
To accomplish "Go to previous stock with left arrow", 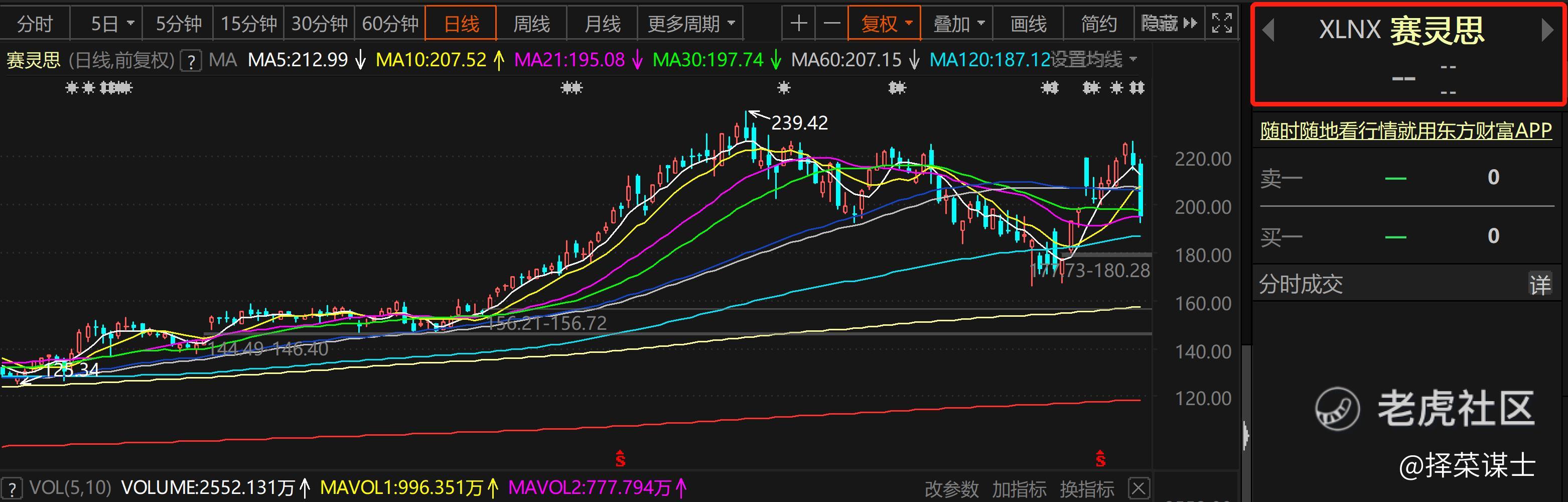I will pyautogui.click(x=1268, y=30).
